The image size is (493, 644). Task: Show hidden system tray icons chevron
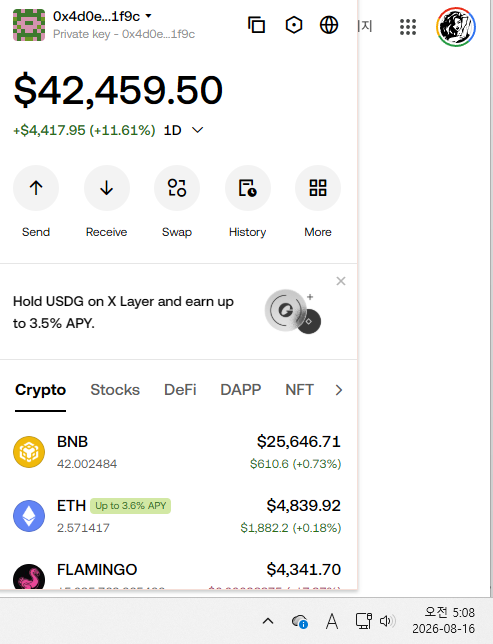268,621
